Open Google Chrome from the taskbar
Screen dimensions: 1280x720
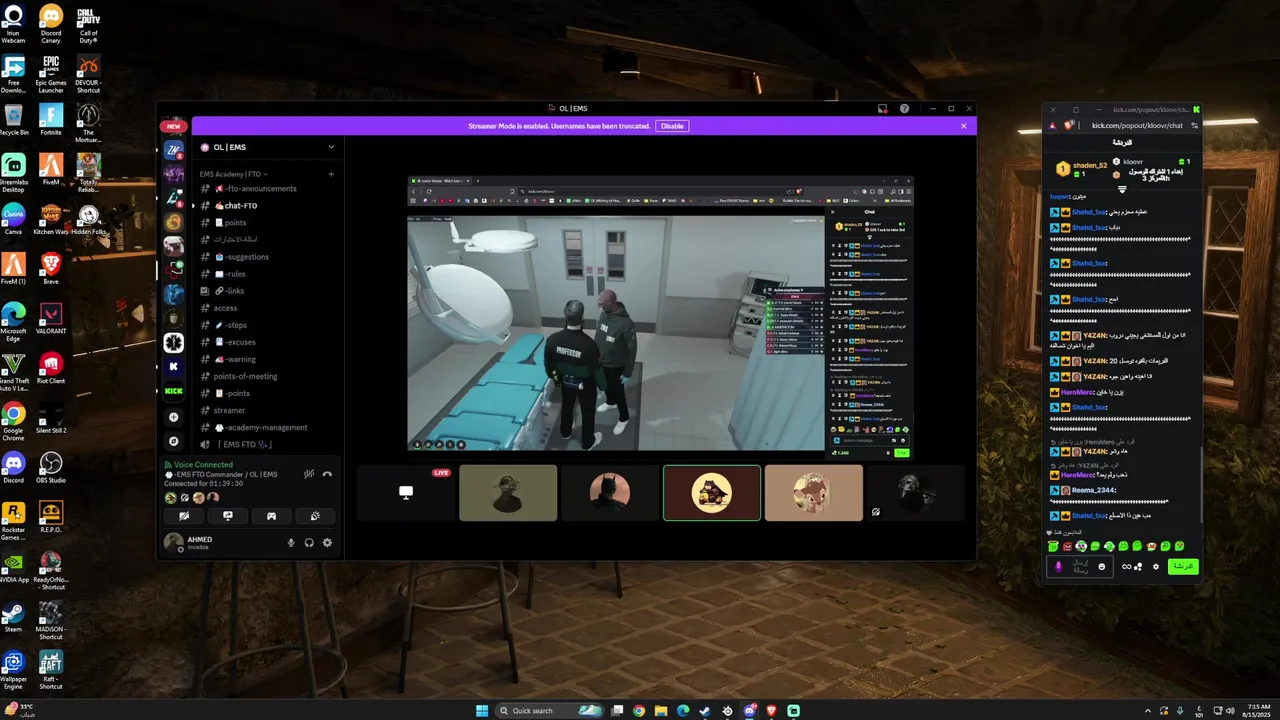pyautogui.click(x=639, y=711)
